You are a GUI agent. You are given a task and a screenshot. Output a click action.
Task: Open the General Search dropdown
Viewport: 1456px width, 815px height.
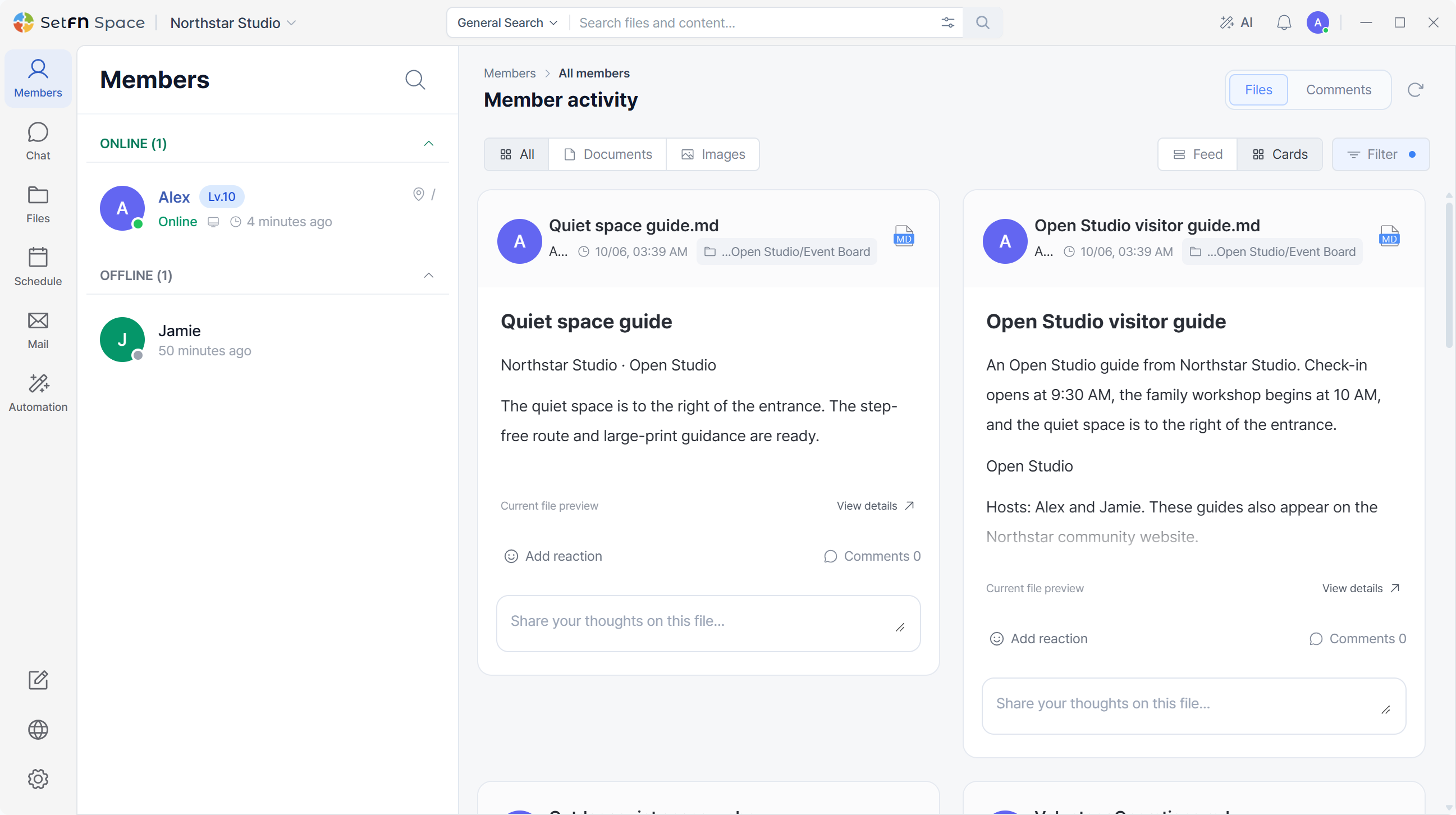[507, 22]
